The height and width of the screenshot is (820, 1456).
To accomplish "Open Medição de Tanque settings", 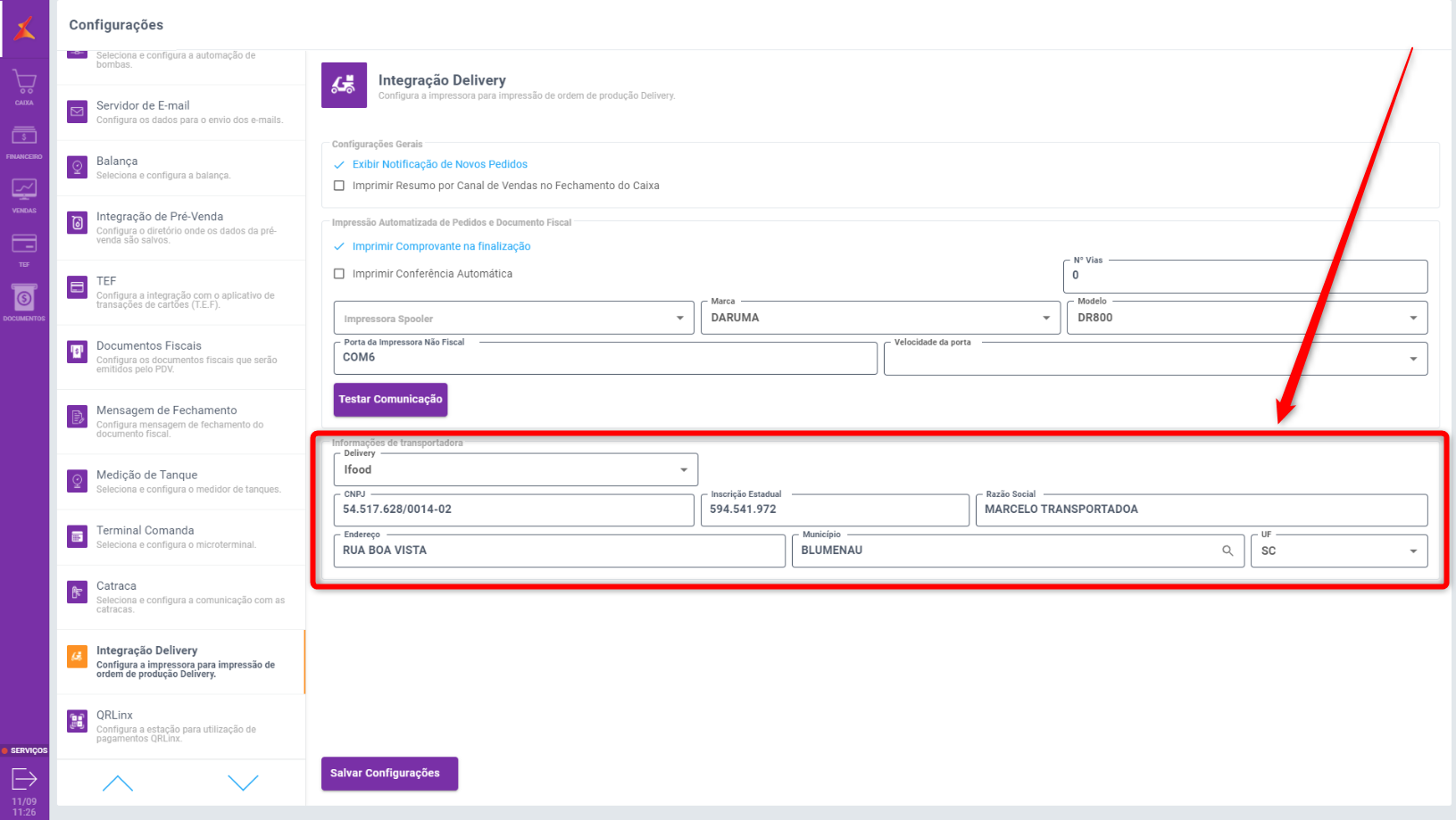I will pyautogui.click(x=181, y=481).
